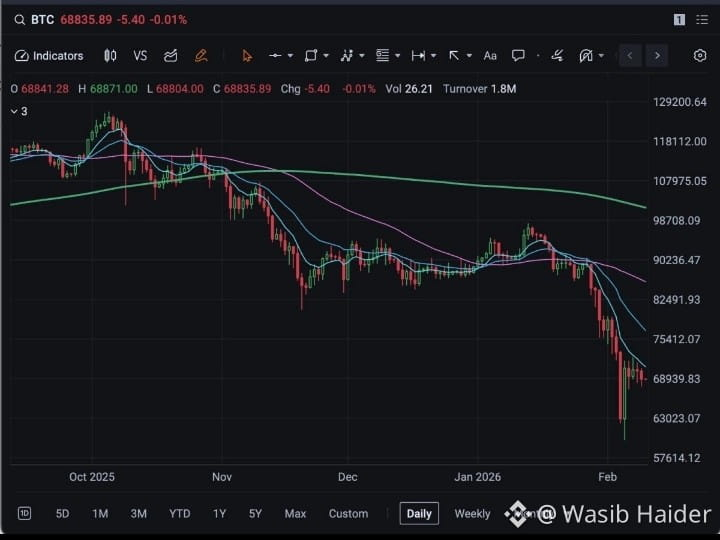Select the Fibonacci retracement tool
720x540 pixels.
point(382,56)
